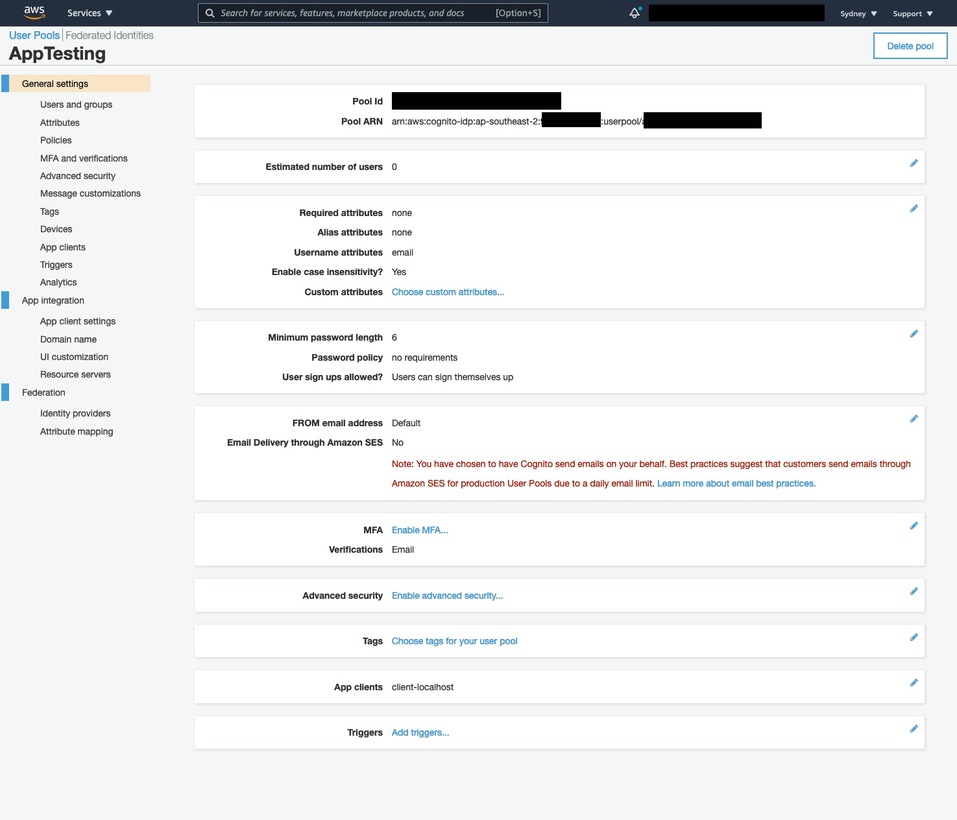Open Identity providers sidebar item
The image size is (957, 820).
[x=75, y=413]
